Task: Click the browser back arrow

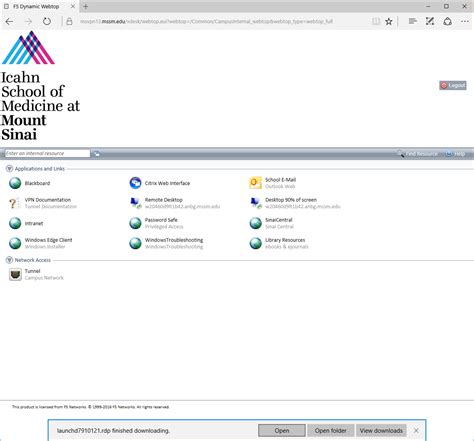Action: click(9, 22)
